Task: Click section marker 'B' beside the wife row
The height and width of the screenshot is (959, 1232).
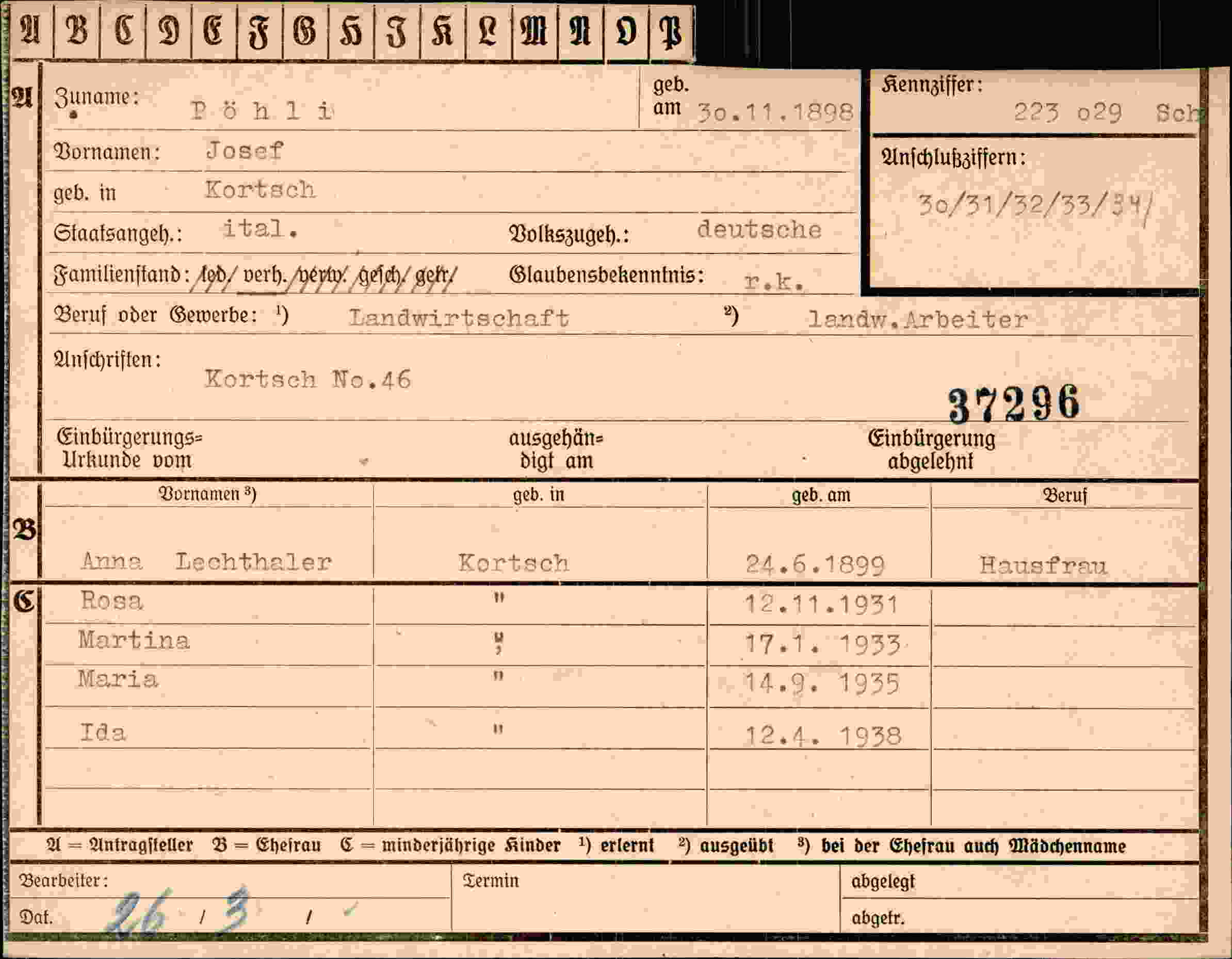Action: [24, 530]
